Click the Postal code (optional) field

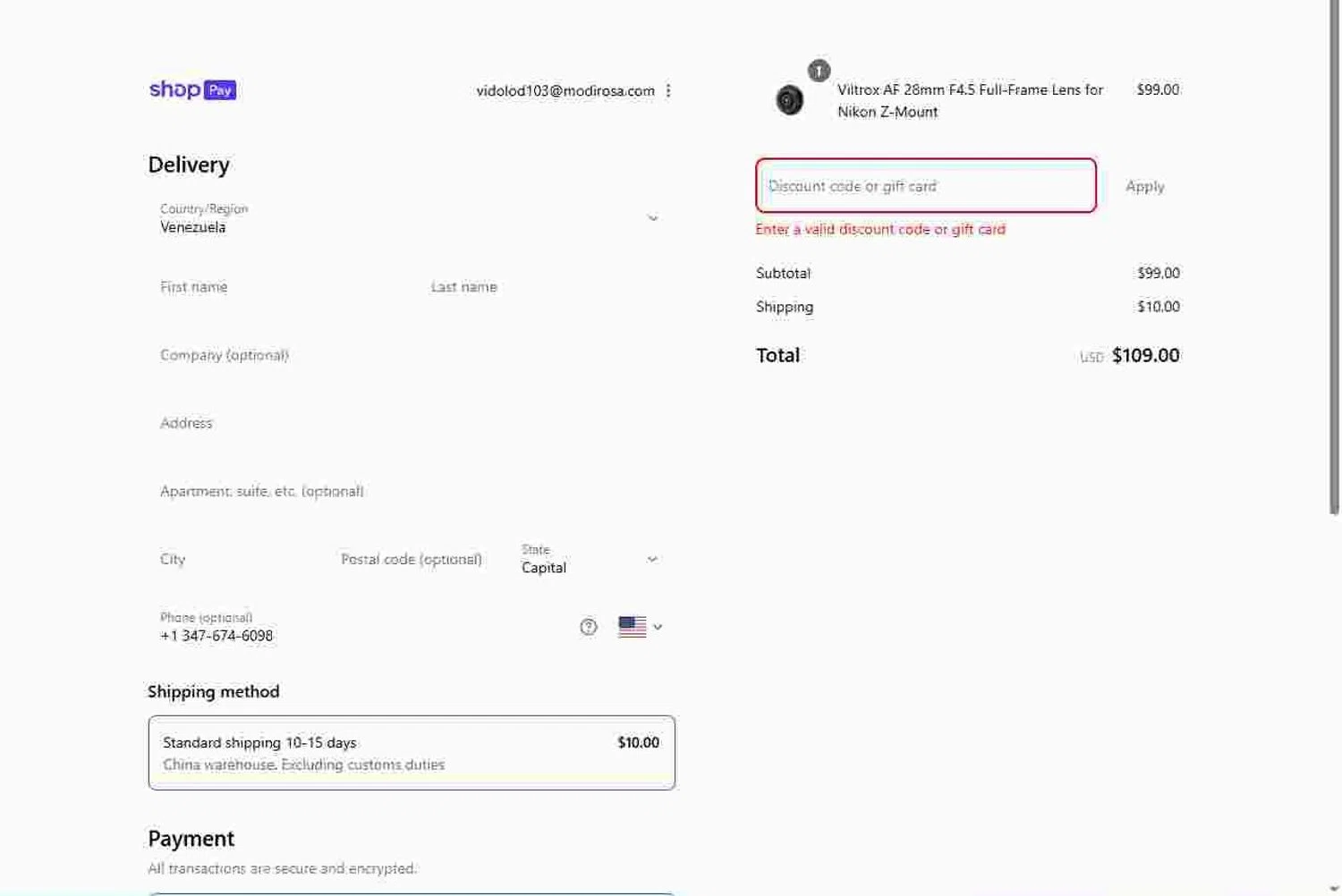(x=416, y=560)
